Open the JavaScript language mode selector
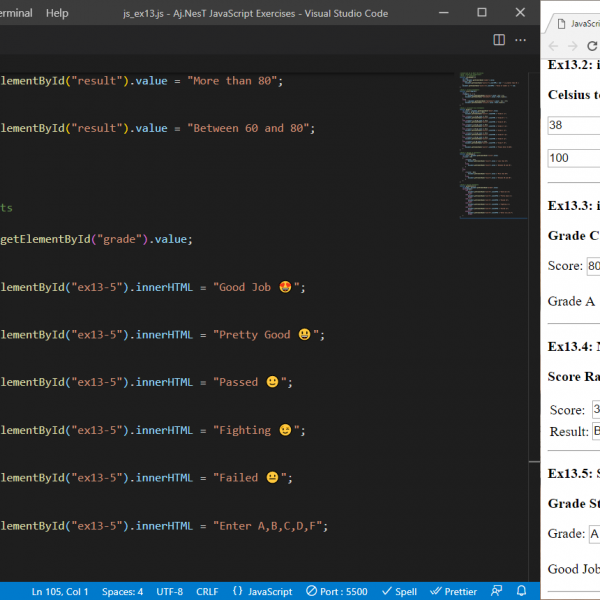 click(262, 591)
